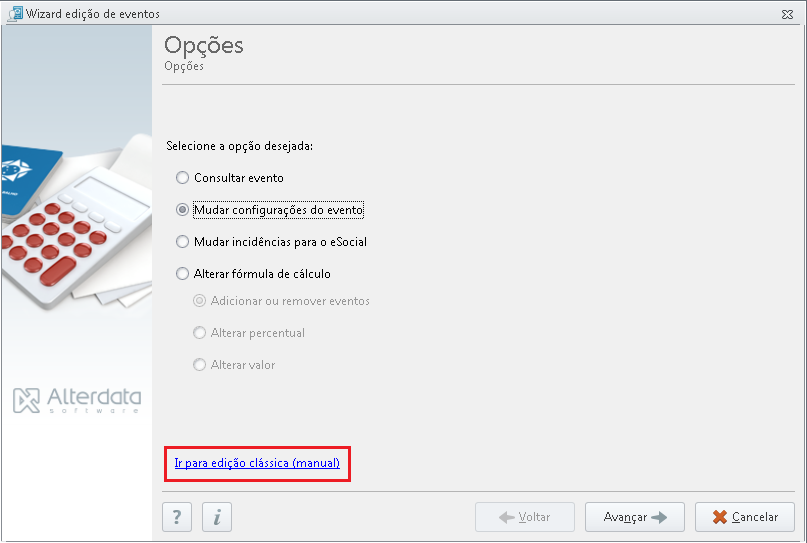807x543 pixels.
Task: Click the Alterdata software logo
Action: click(77, 400)
